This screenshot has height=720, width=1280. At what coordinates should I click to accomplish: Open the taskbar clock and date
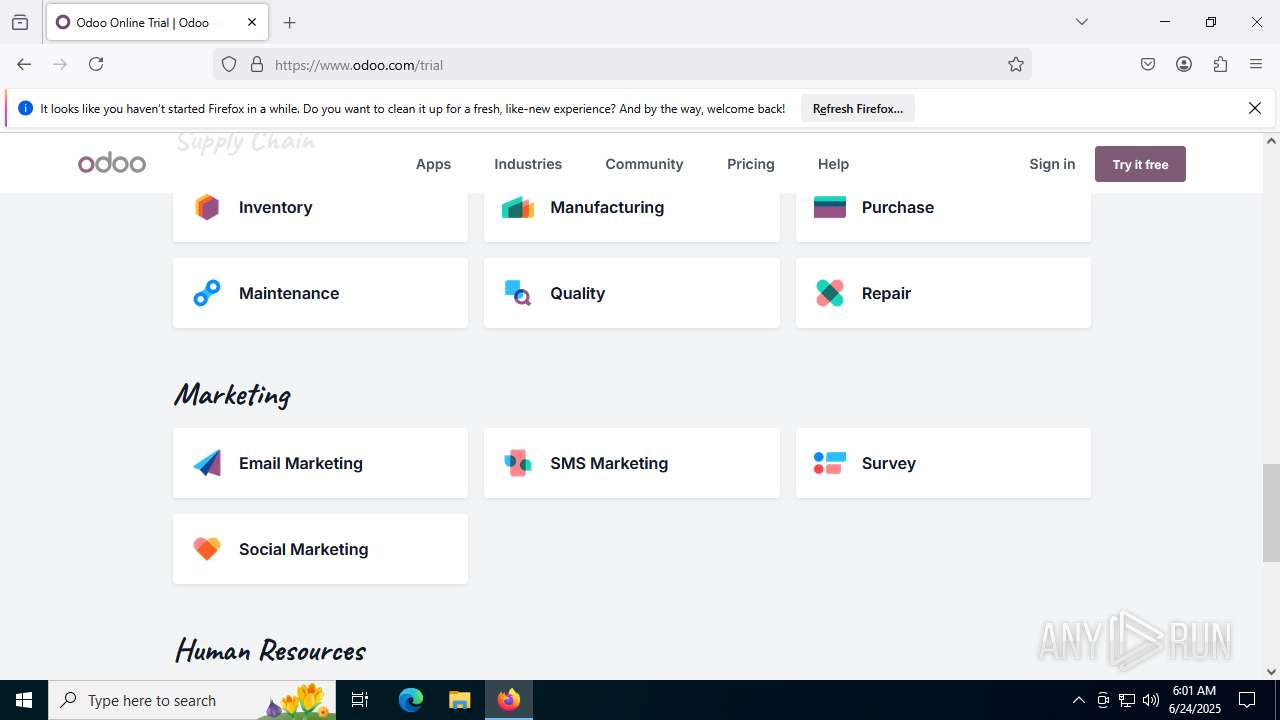(x=1195, y=700)
